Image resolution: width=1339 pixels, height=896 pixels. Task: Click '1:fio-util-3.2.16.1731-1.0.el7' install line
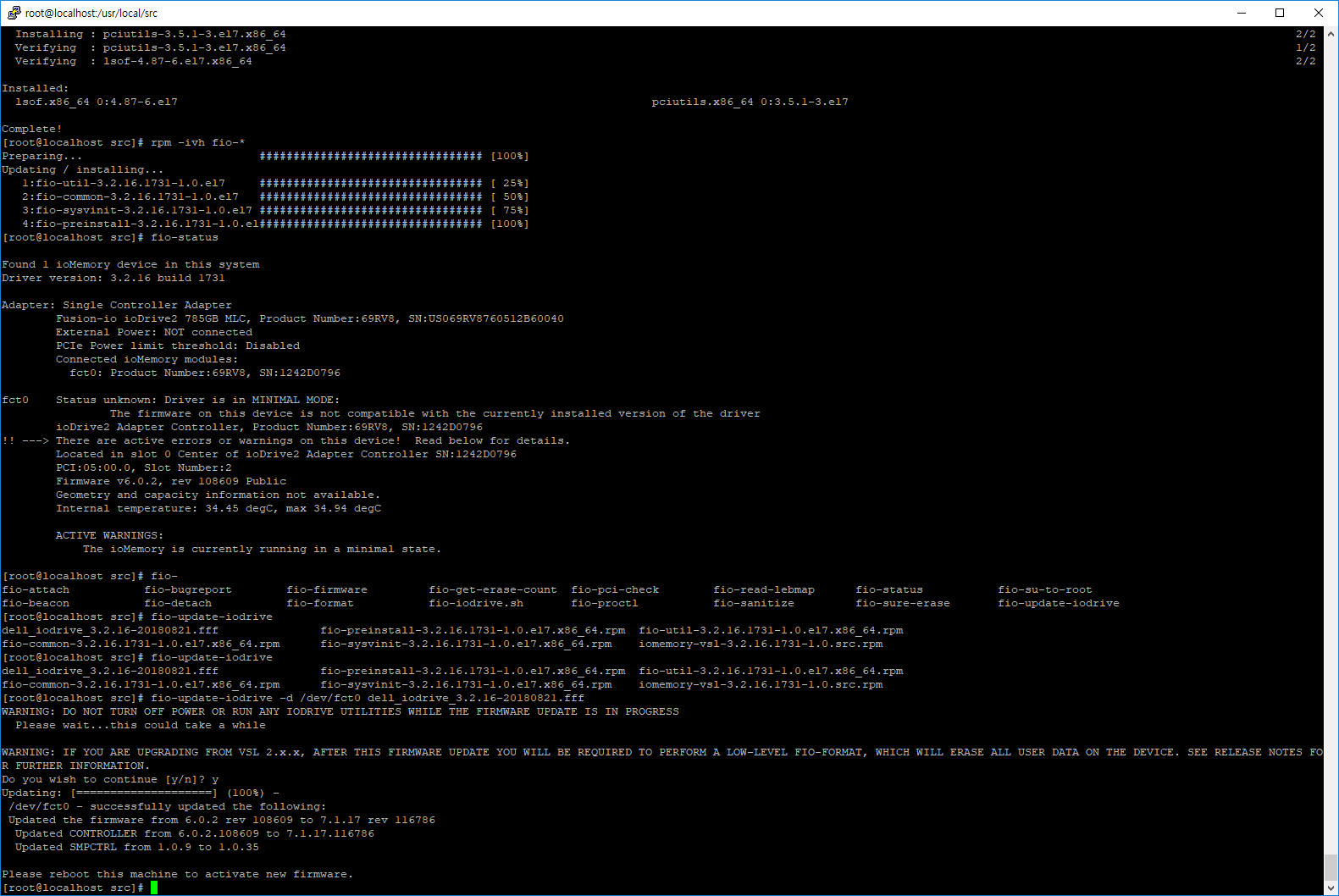(x=275, y=183)
